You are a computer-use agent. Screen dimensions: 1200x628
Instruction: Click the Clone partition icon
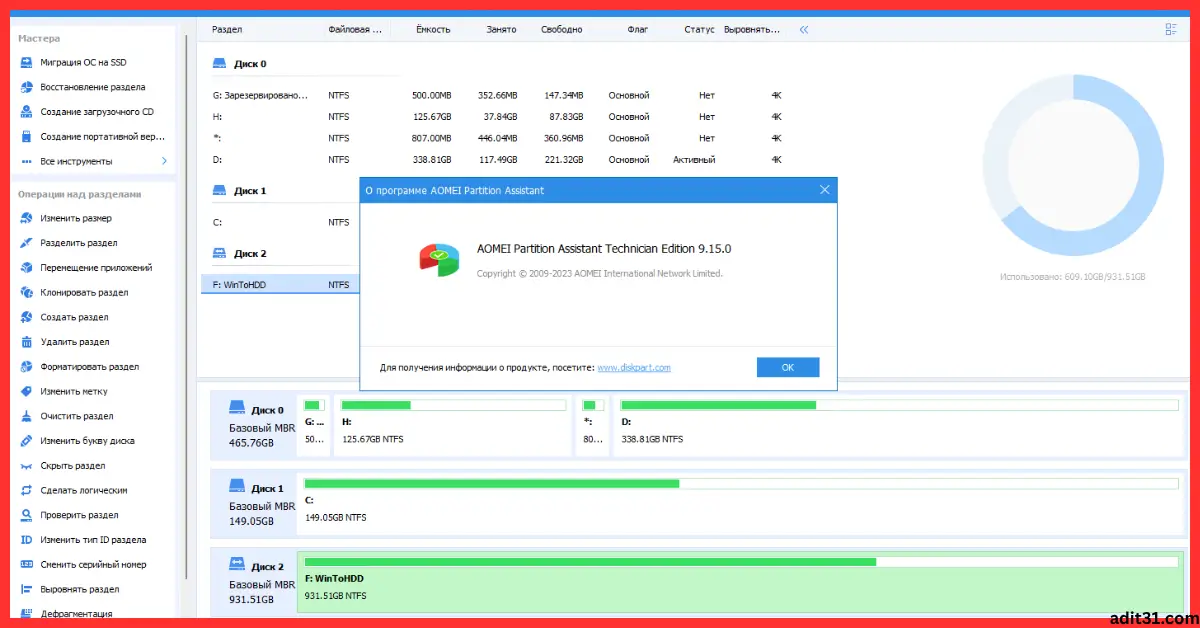pos(28,293)
